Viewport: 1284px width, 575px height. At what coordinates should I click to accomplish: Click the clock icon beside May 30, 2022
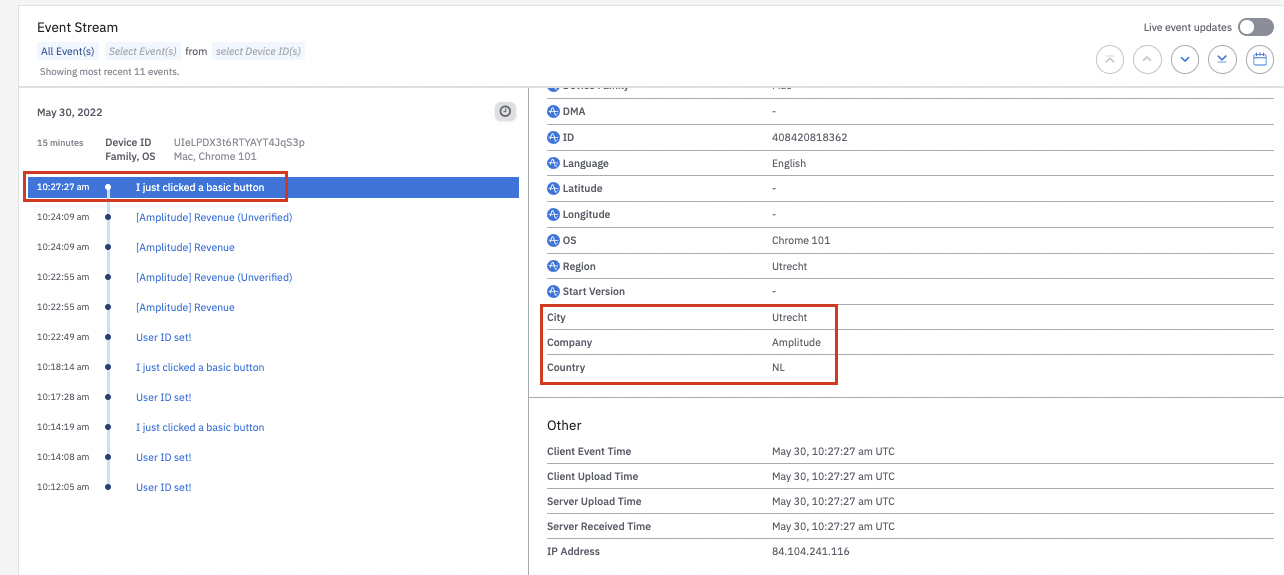[x=505, y=112]
